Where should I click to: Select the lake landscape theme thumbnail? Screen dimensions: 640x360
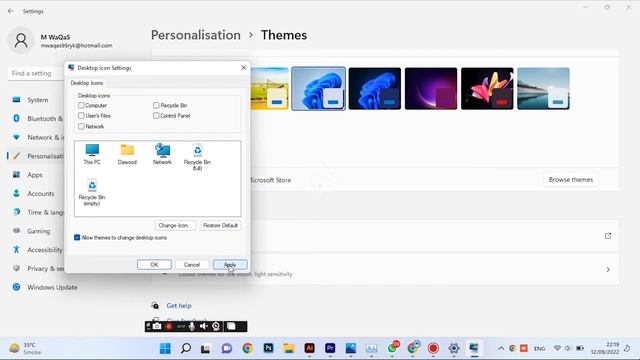point(543,89)
